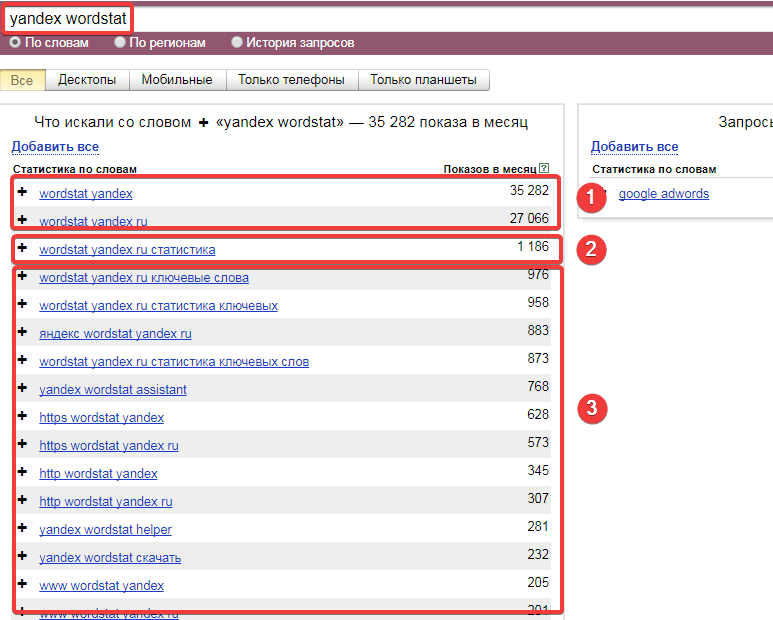
Task: Select 'История запросов' radio button
Action: (237, 42)
